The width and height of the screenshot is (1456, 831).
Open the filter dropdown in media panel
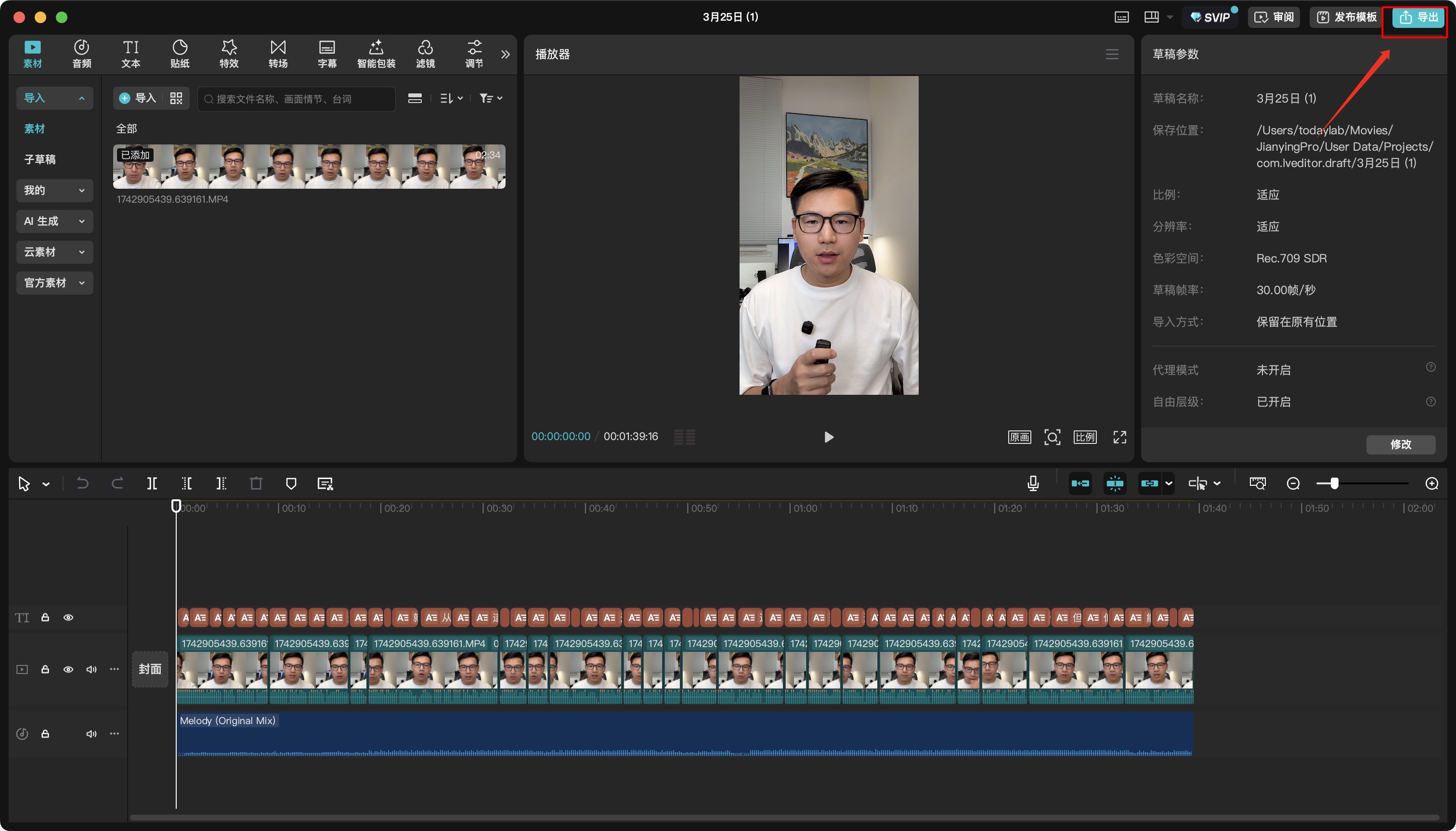point(490,99)
